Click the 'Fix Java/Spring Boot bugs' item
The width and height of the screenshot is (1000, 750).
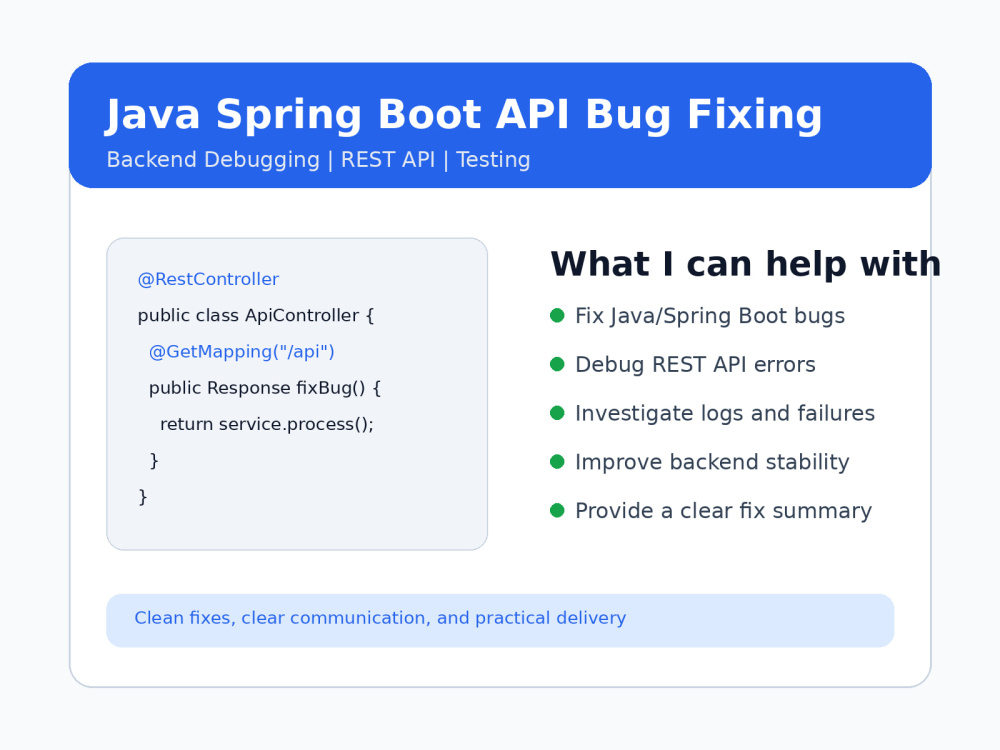coord(710,316)
